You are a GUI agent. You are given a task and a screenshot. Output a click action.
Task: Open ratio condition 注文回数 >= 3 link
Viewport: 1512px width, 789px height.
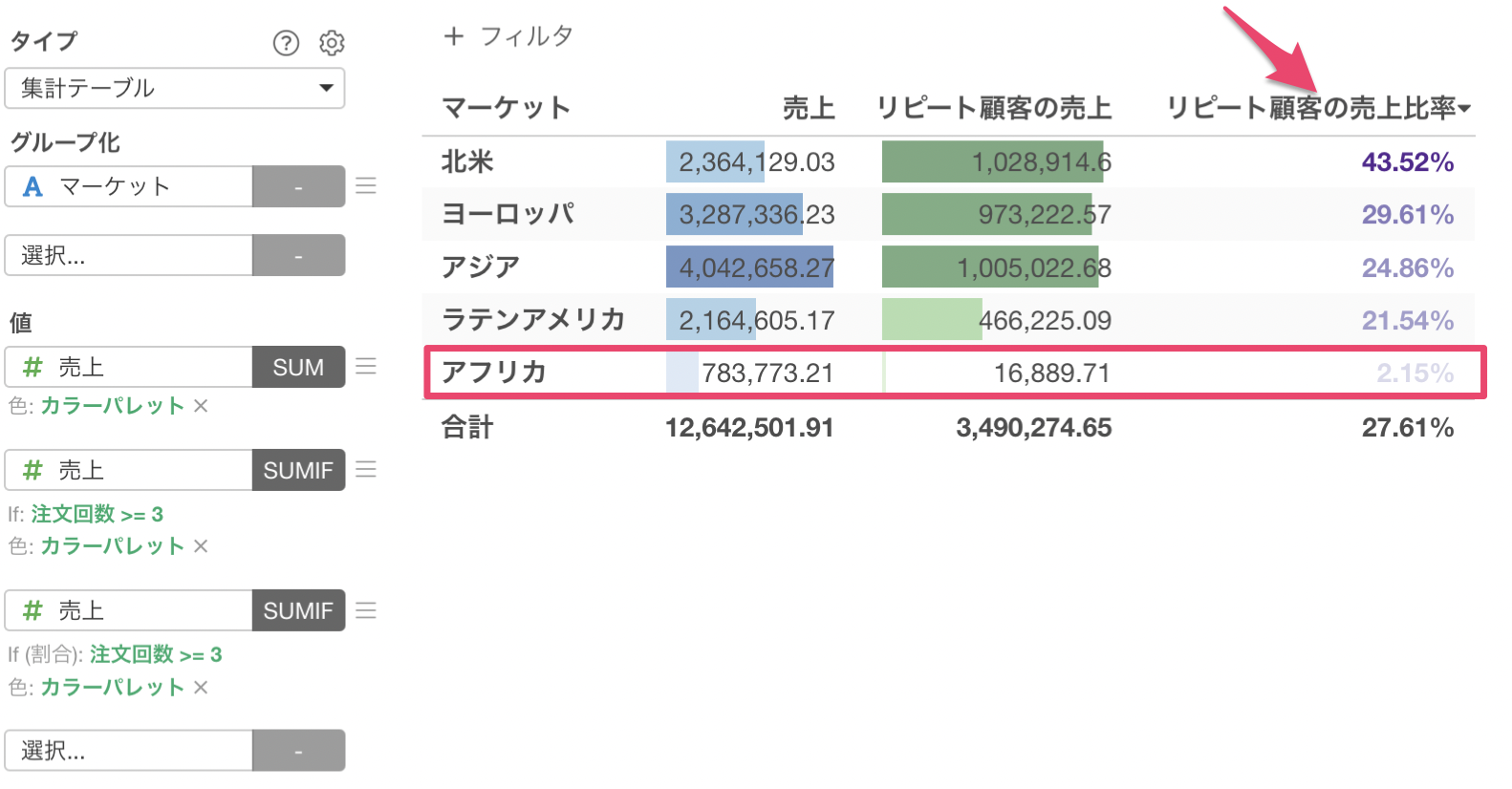[156, 654]
